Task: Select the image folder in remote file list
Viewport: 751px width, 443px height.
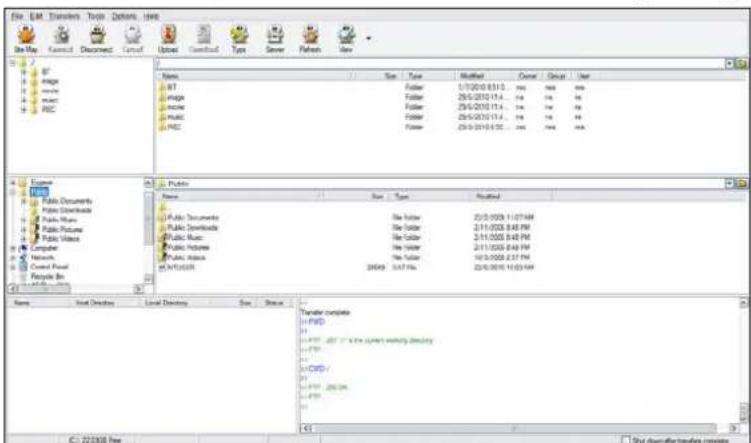Action: (171, 97)
